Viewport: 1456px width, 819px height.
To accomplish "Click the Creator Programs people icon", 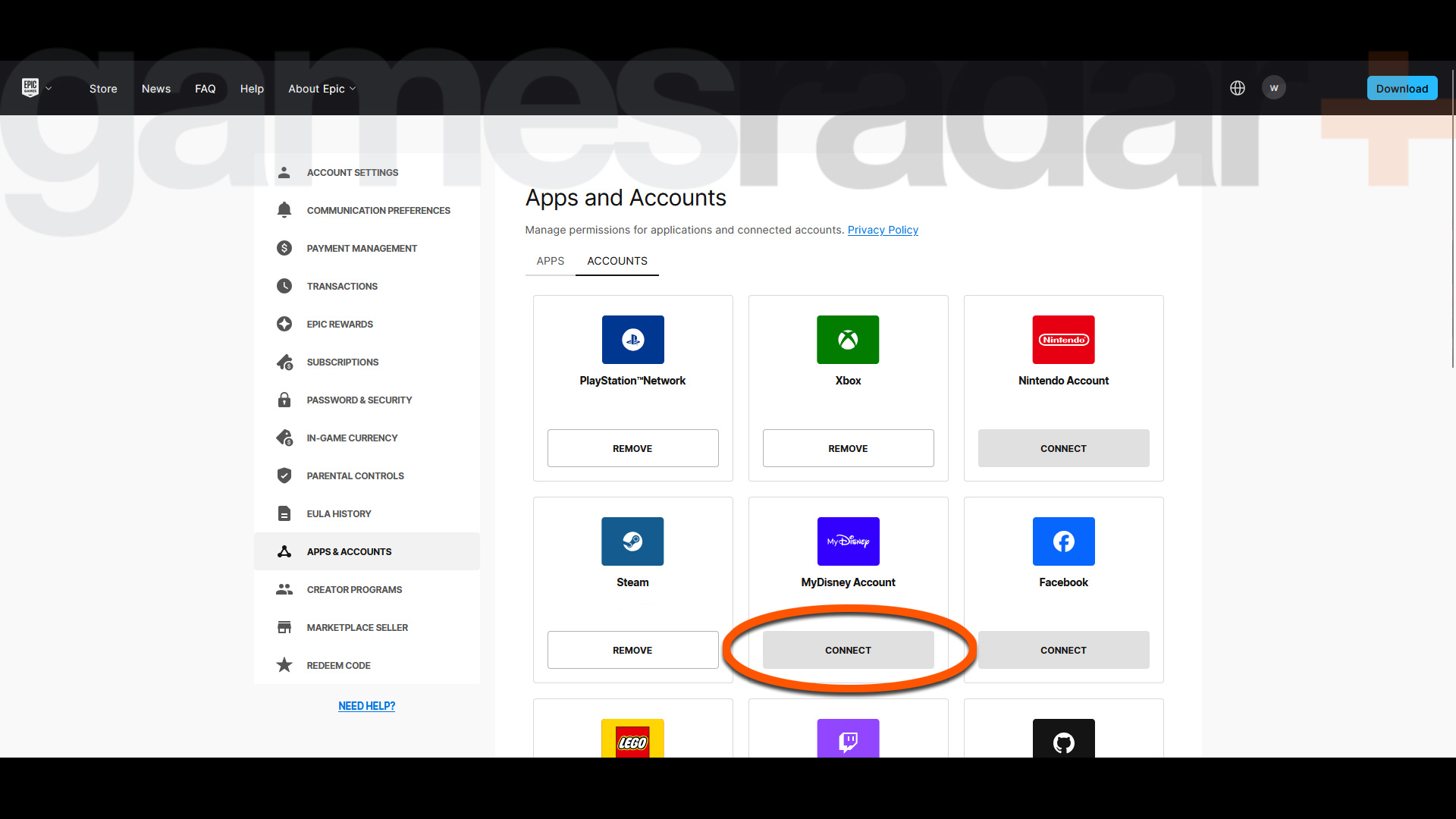I will pos(284,589).
